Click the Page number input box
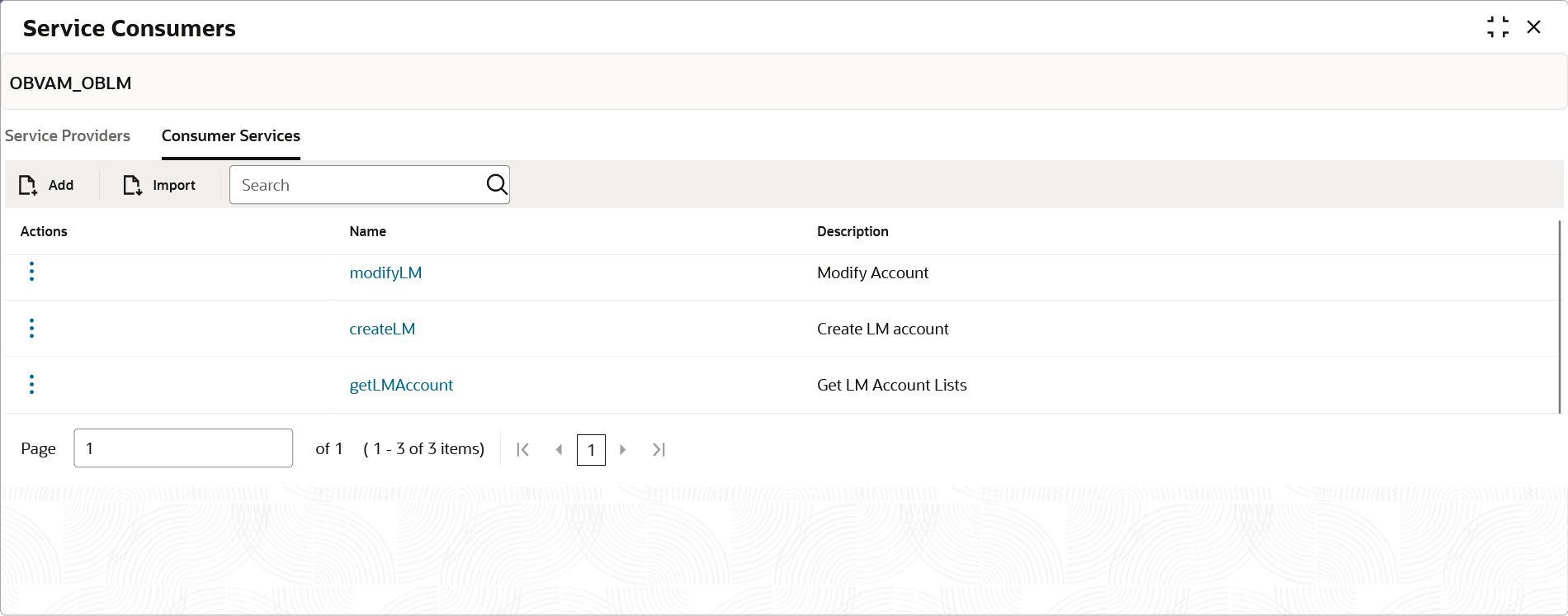The height and width of the screenshot is (616, 1568). click(183, 448)
